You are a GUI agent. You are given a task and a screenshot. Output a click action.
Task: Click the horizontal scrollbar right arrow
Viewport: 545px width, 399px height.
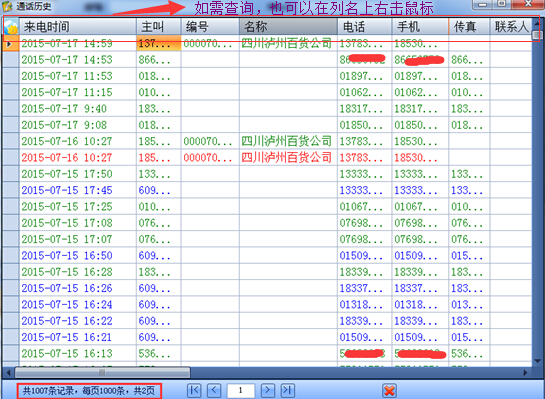pos(525,373)
